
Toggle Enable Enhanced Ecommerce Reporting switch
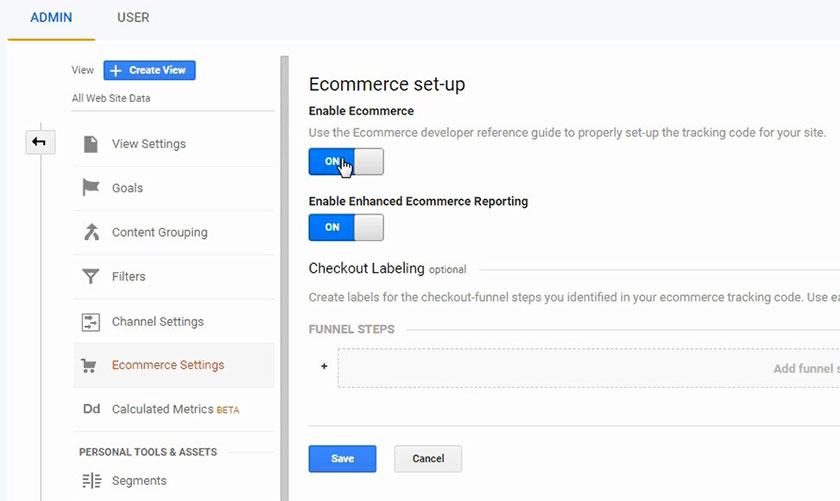coord(346,227)
